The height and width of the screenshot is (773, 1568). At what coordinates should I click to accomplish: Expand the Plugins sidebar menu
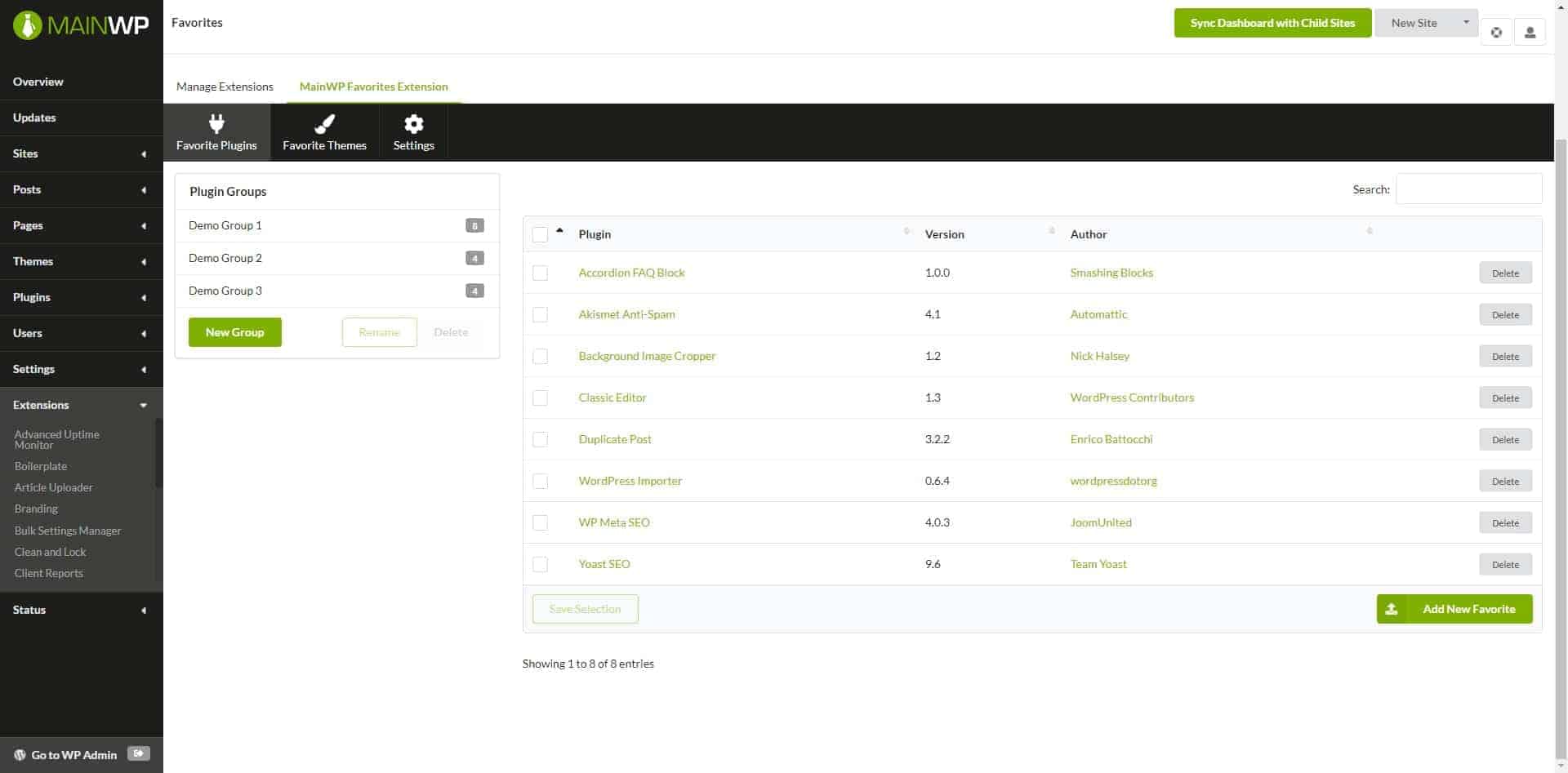[81, 297]
